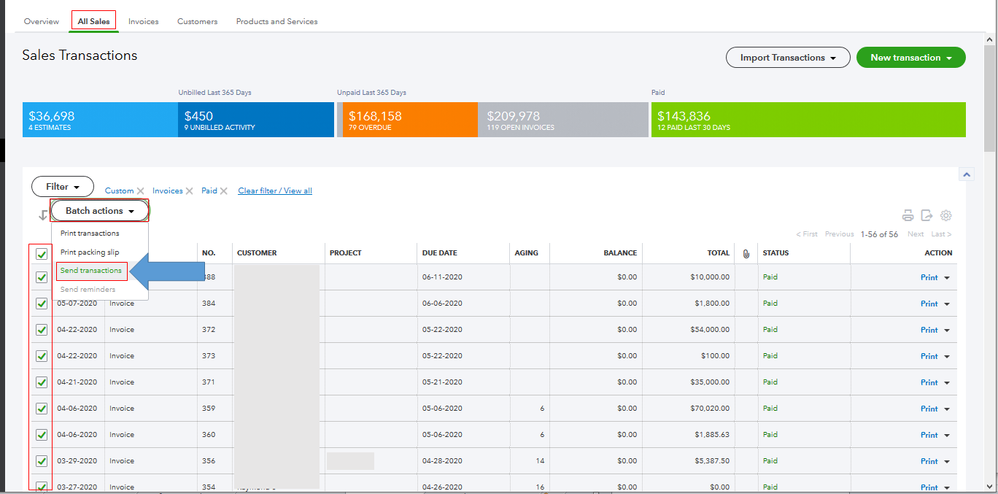Uncheck the checkbox for invoice 359
The height and width of the screenshot is (494, 998).
pos(41,408)
